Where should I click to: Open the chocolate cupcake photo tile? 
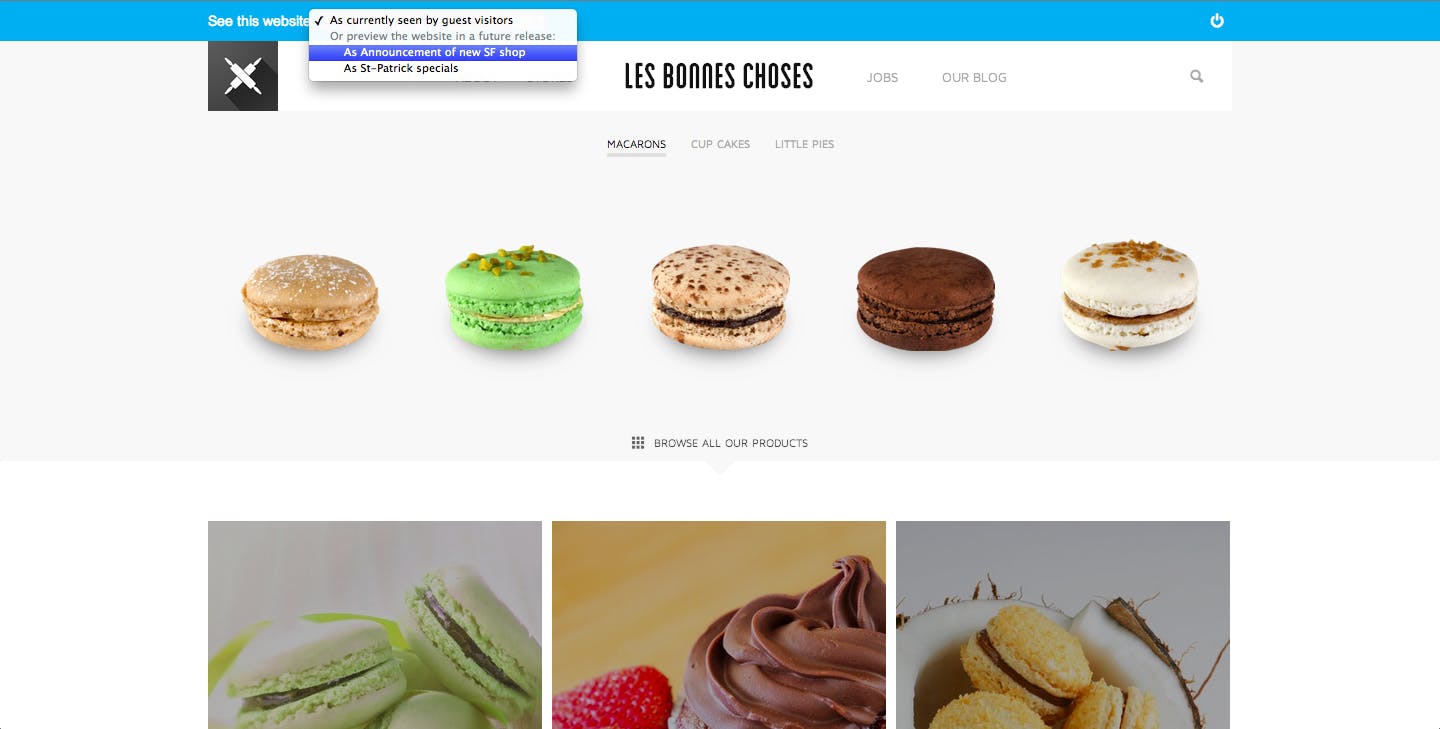point(719,625)
